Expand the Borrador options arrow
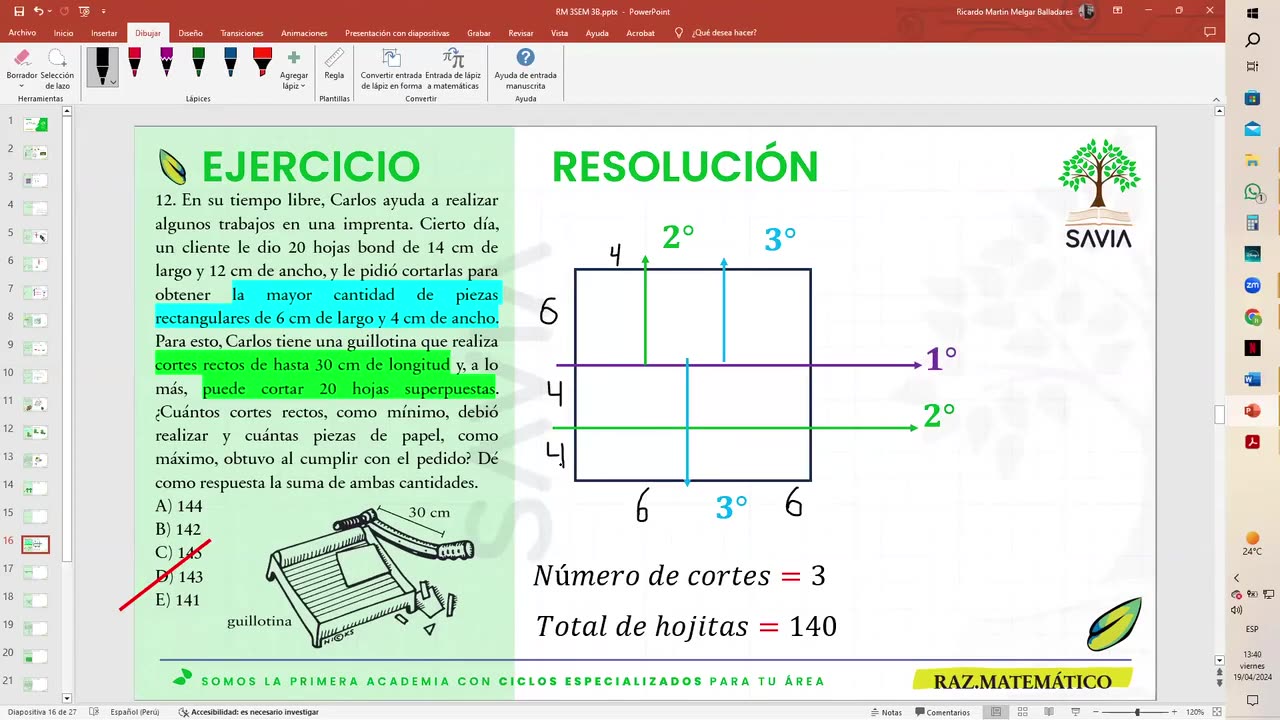The image size is (1280, 720). pyautogui.click(x=22, y=86)
